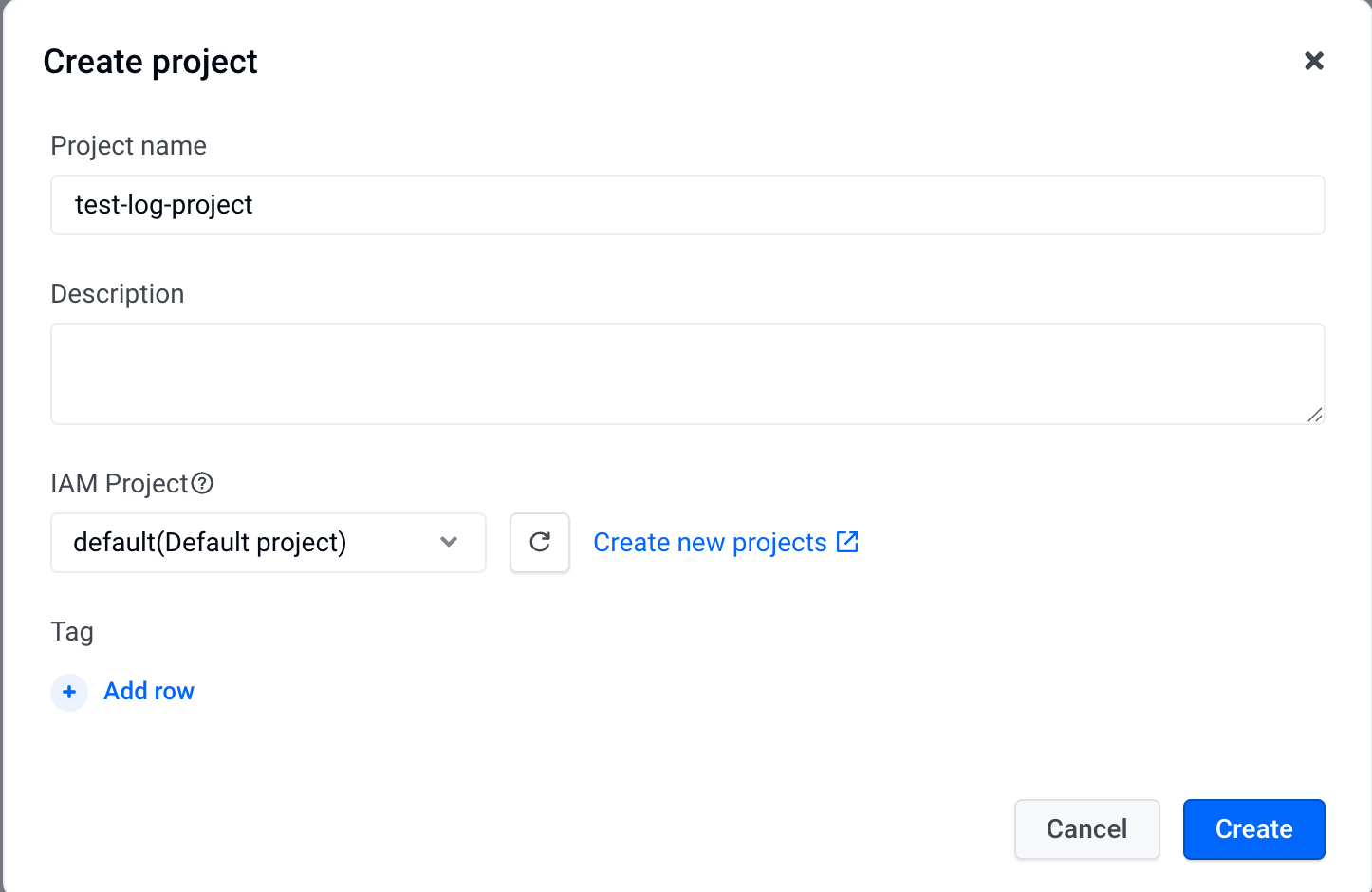The width and height of the screenshot is (1372, 892).
Task: Click the Create project dialog title
Action: click(x=151, y=62)
